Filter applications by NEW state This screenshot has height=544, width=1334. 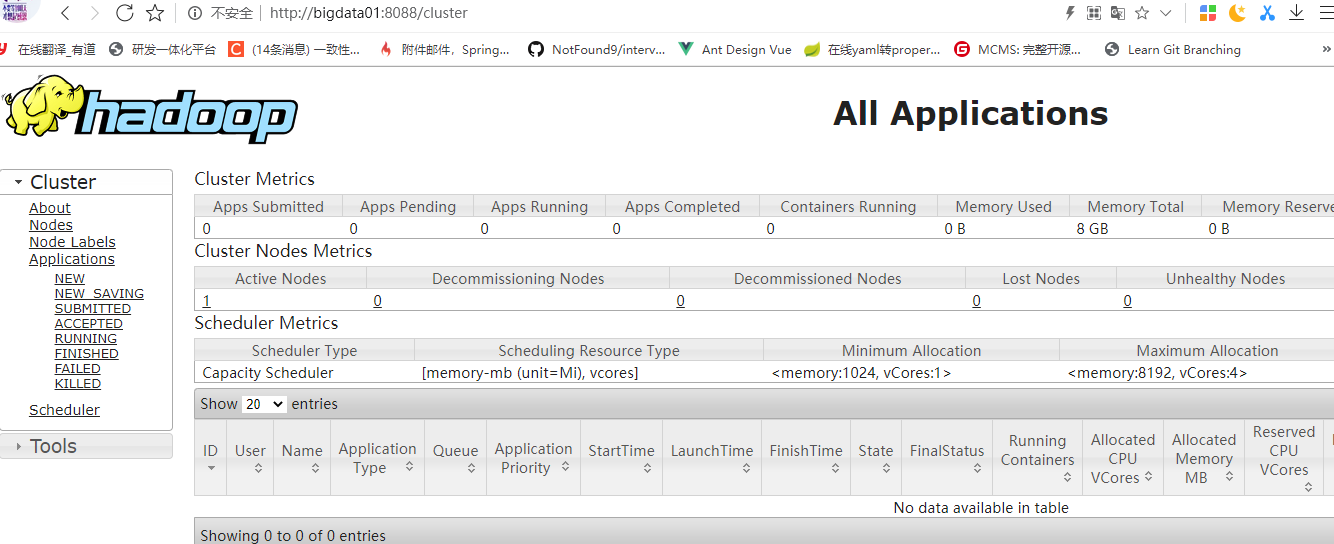tap(70, 279)
